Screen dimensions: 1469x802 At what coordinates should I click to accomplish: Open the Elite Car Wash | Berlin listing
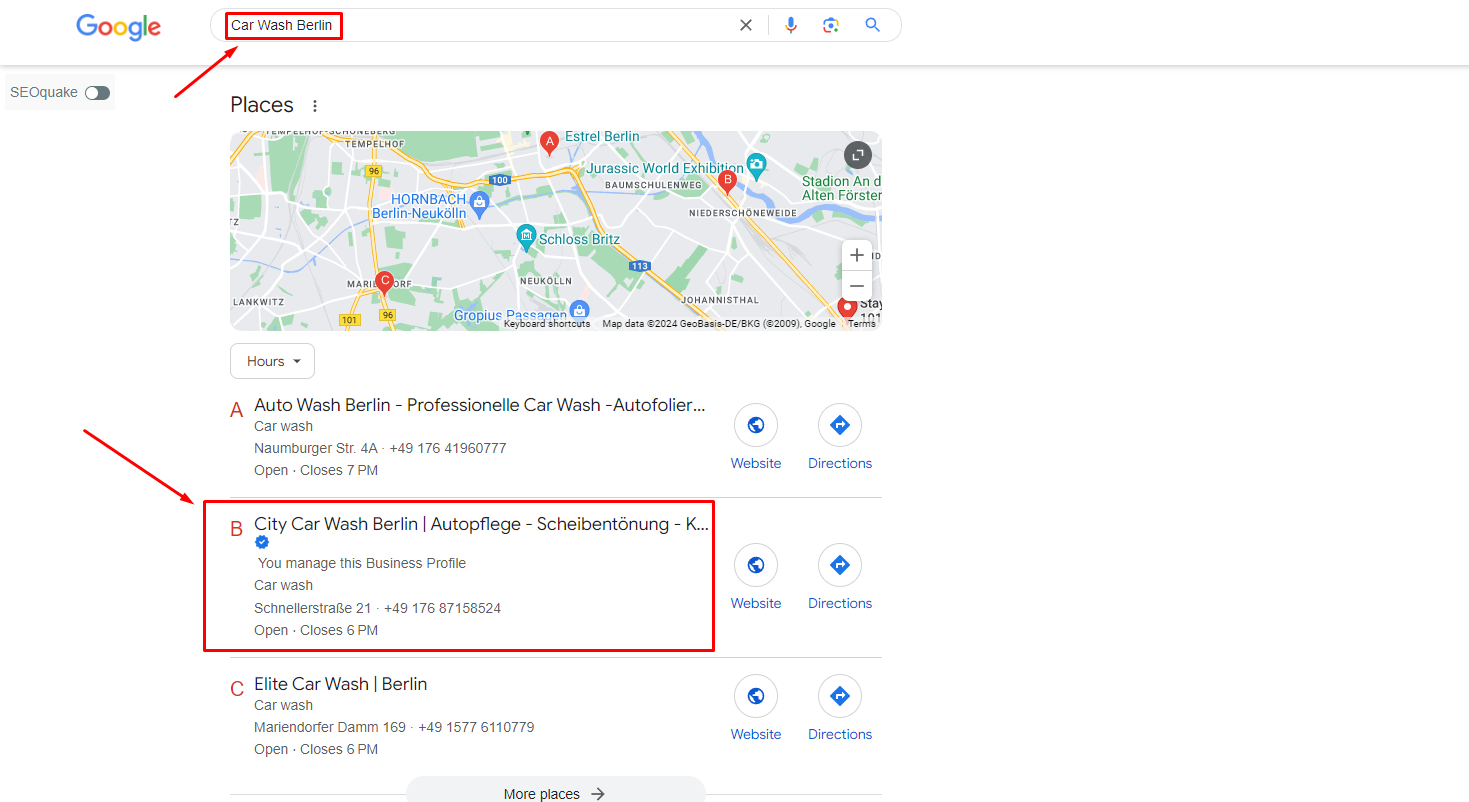click(x=340, y=684)
